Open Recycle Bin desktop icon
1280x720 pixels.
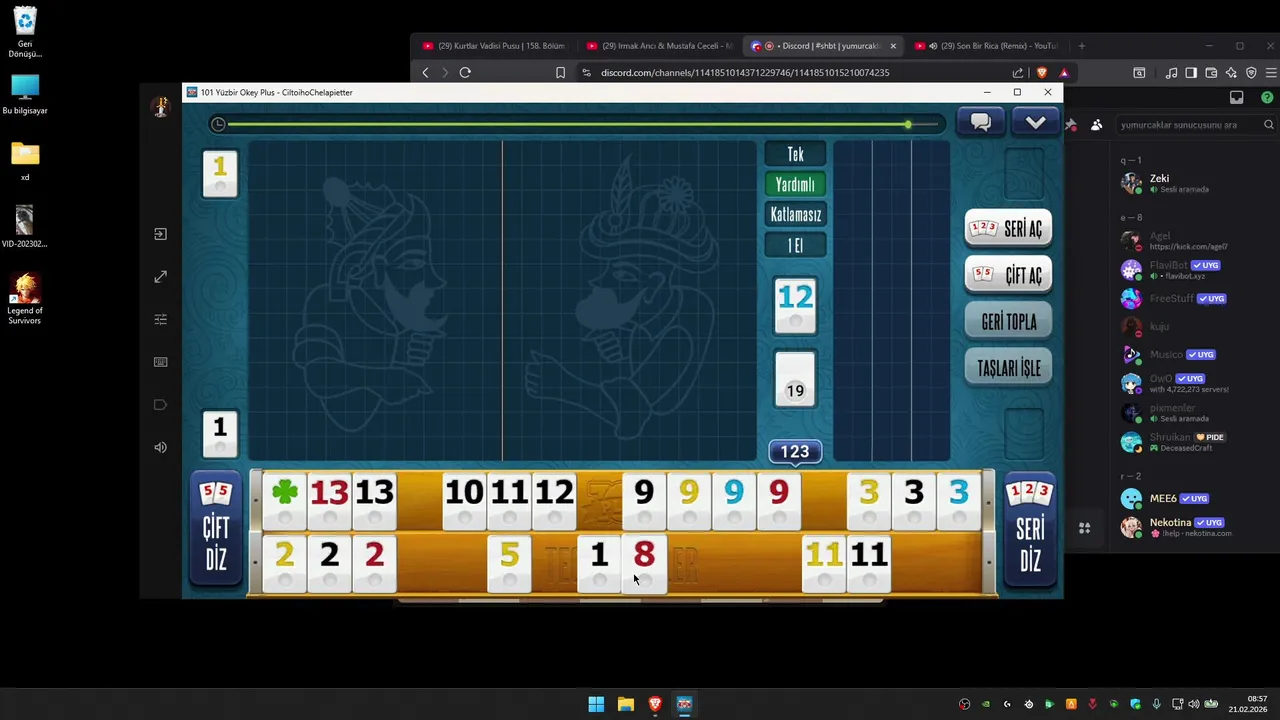click(x=25, y=32)
